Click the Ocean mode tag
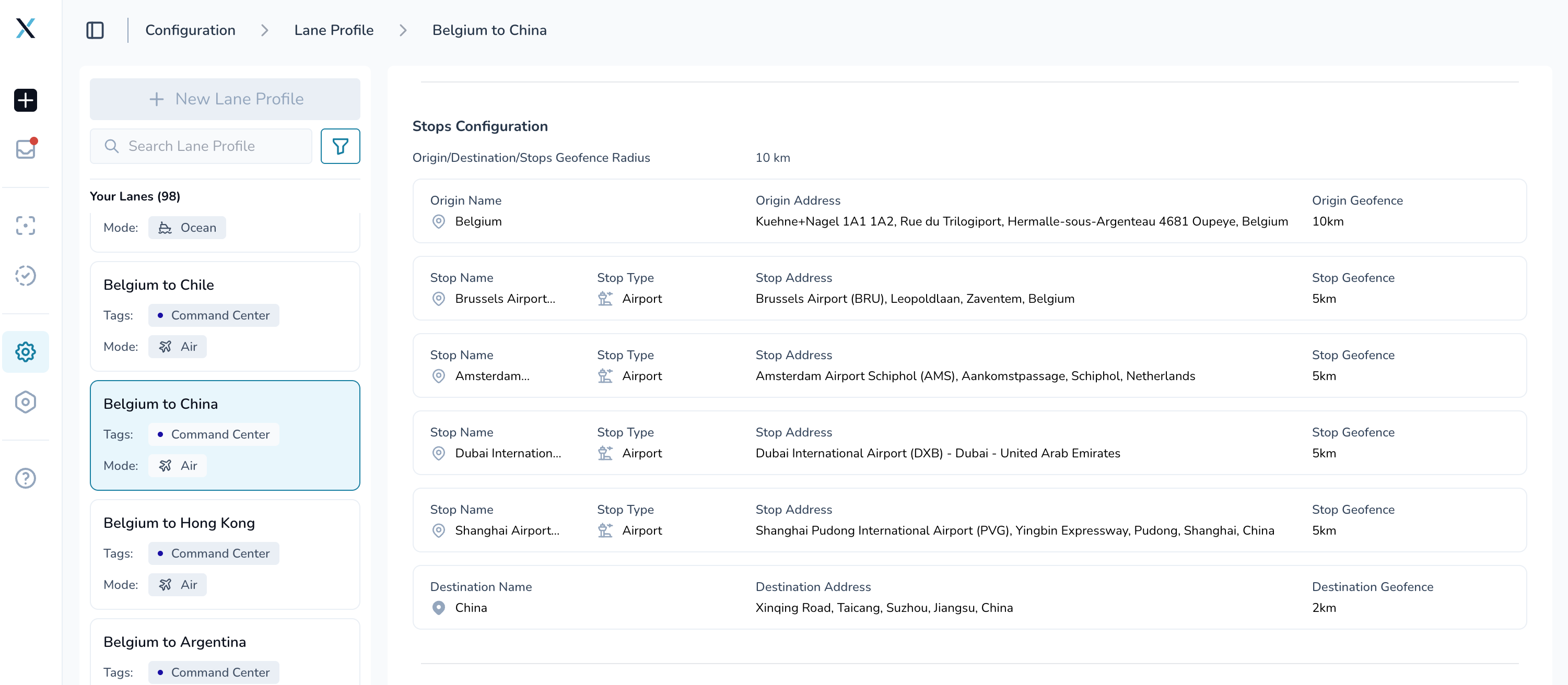The width and height of the screenshot is (1568, 685). point(187,228)
